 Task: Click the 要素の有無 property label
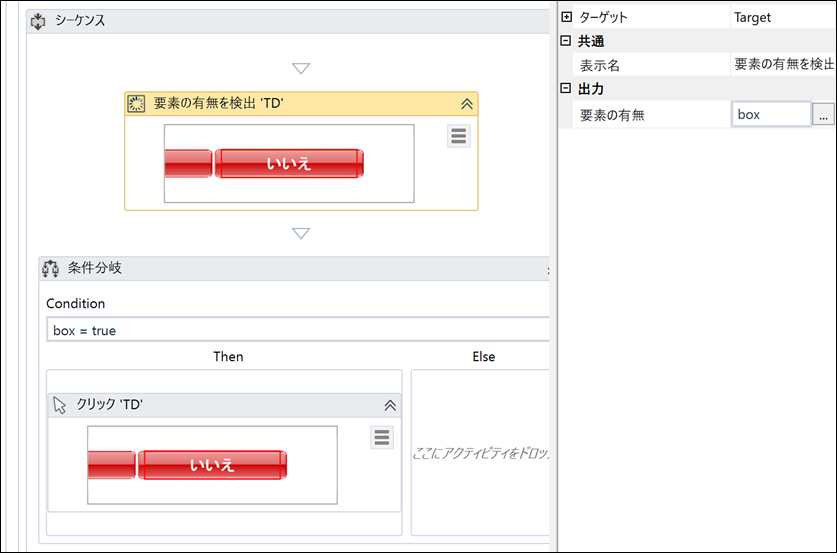coord(612,115)
